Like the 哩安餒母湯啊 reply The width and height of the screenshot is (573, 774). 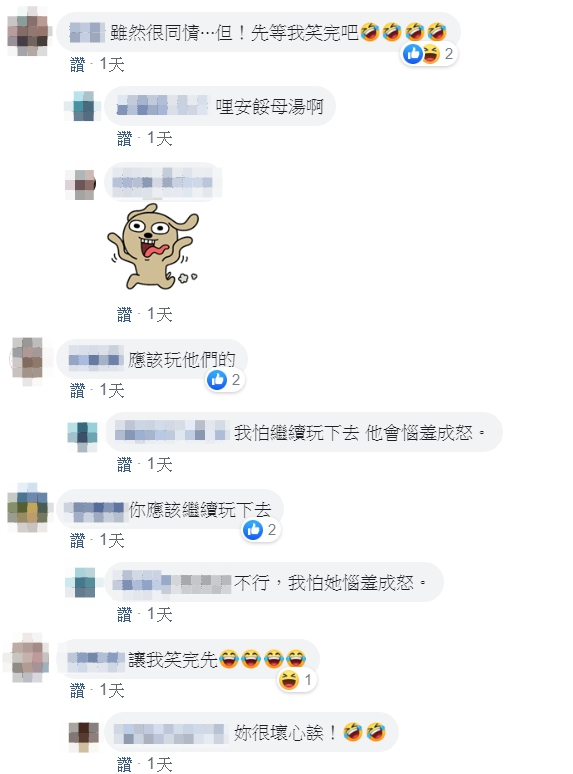(x=124, y=139)
